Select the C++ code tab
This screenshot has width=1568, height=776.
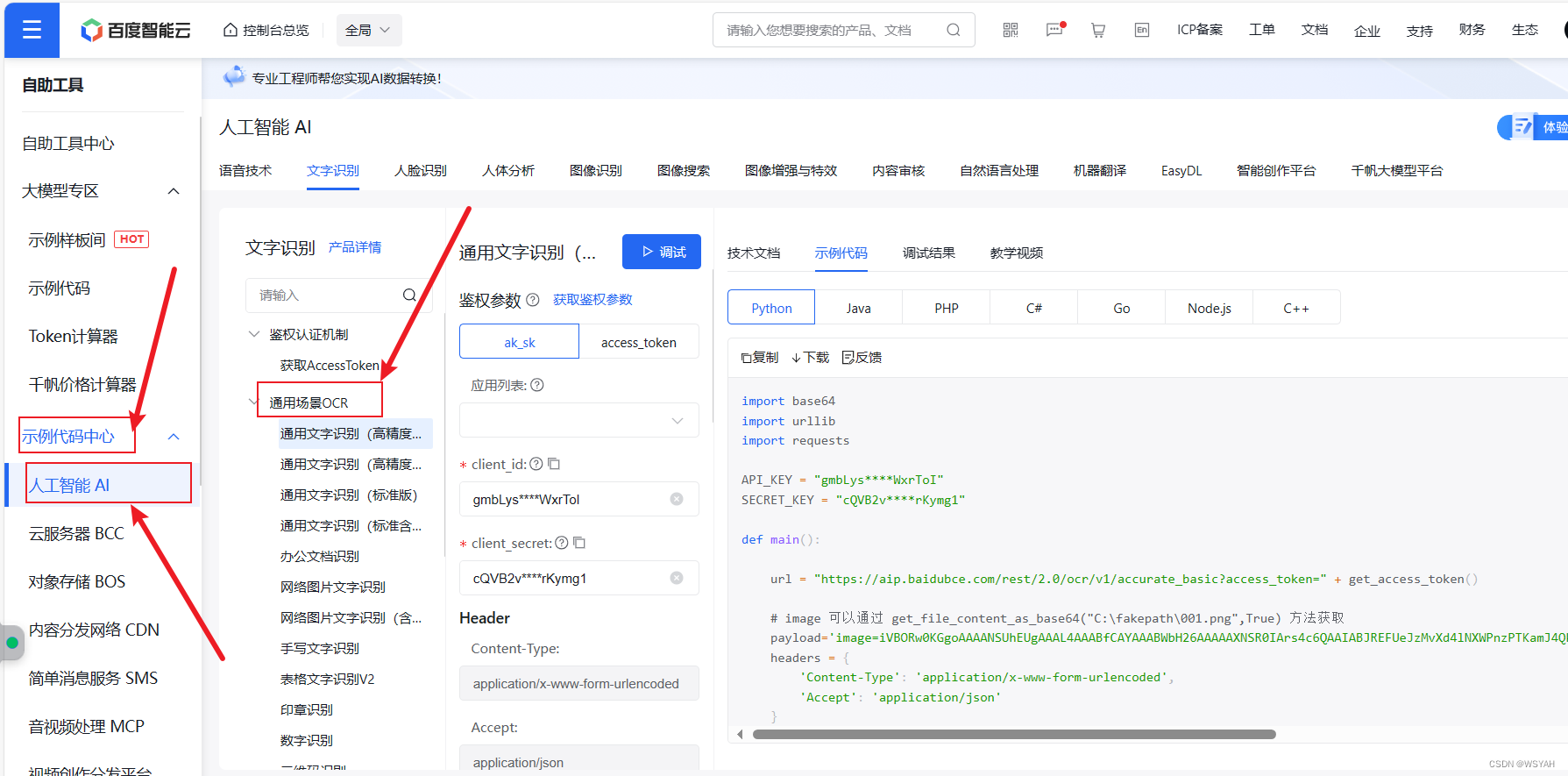[x=1296, y=308]
